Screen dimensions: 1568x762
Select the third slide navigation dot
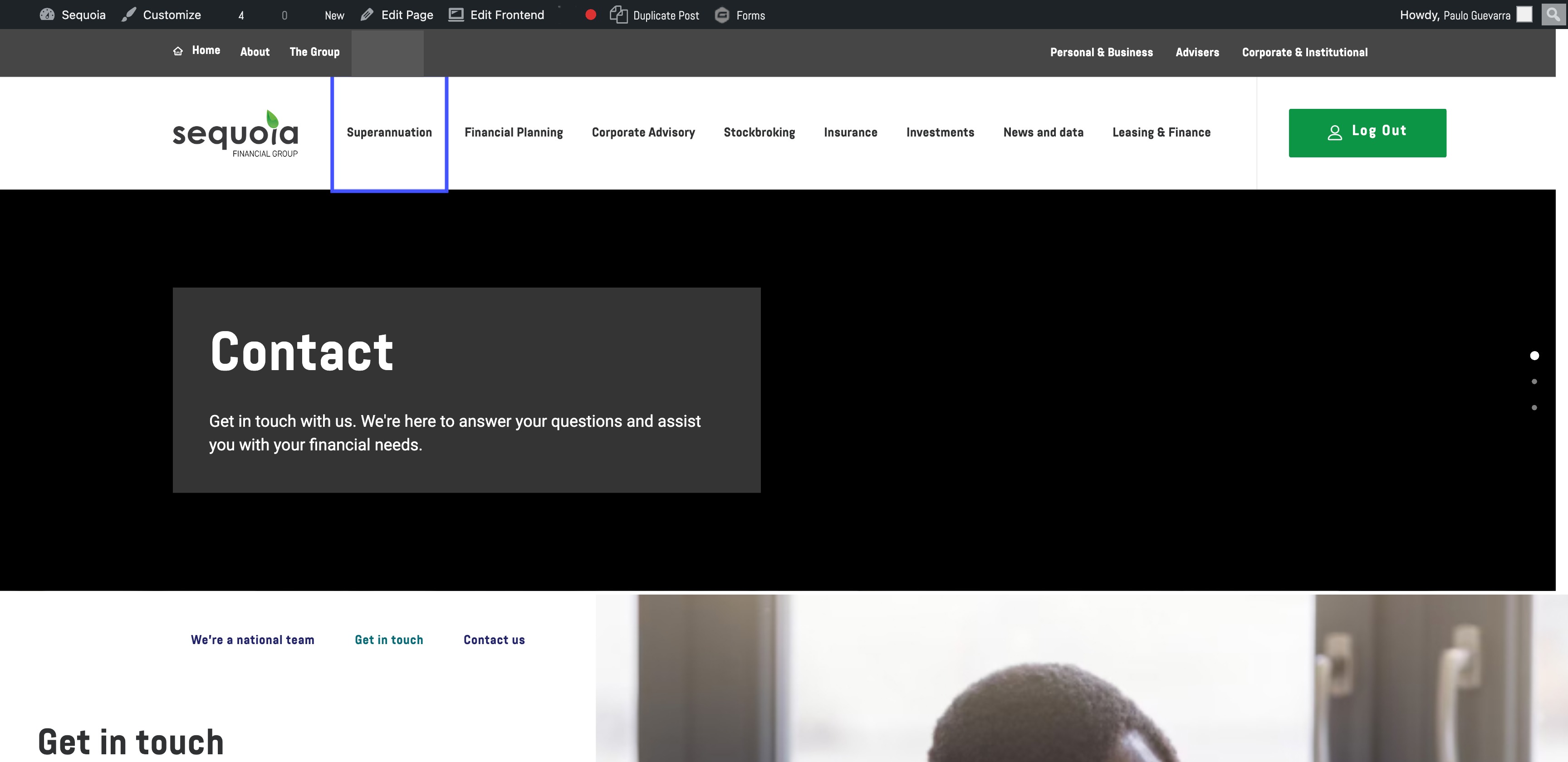pyautogui.click(x=1534, y=408)
